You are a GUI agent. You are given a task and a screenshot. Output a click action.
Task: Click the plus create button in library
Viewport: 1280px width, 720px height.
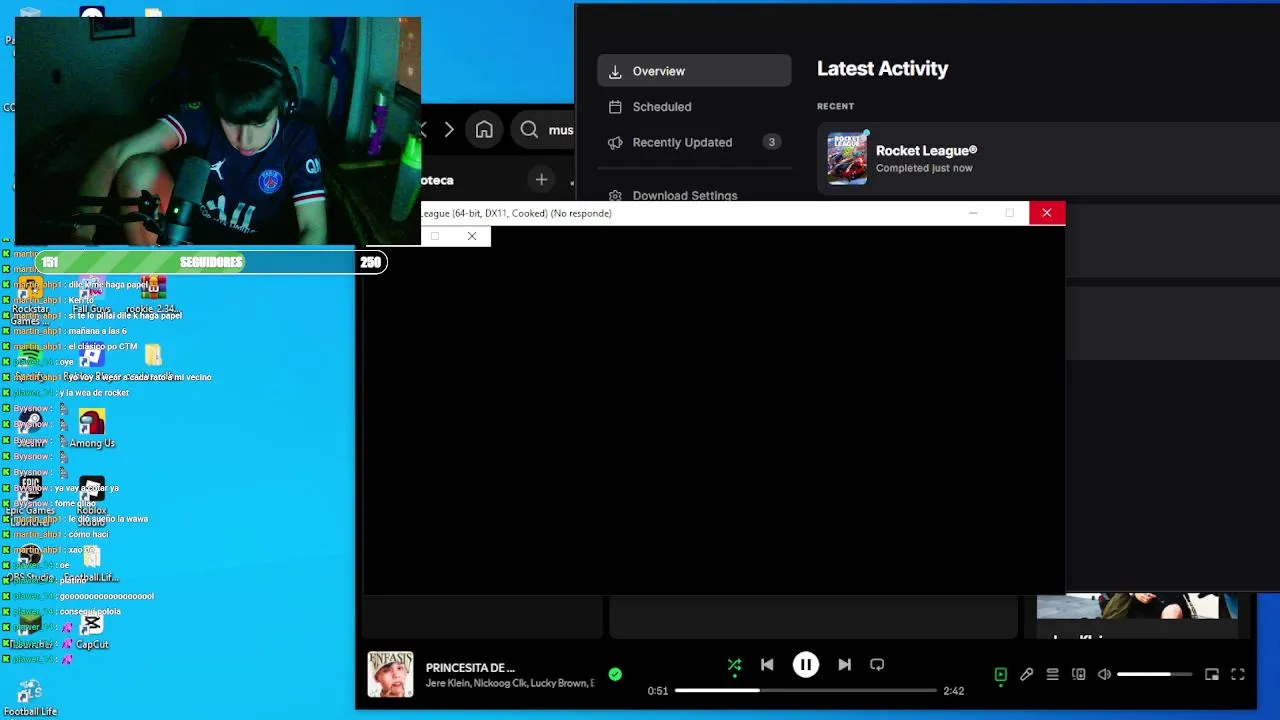541,180
